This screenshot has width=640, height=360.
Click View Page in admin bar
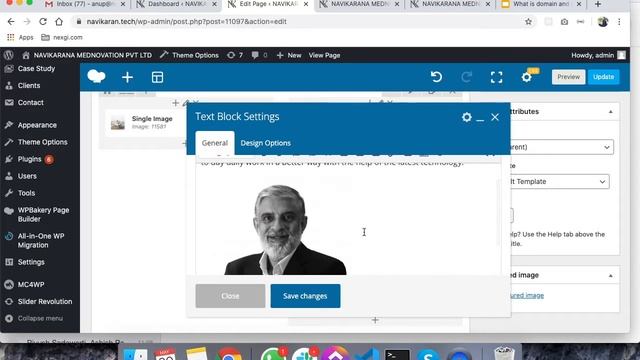coord(324,55)
